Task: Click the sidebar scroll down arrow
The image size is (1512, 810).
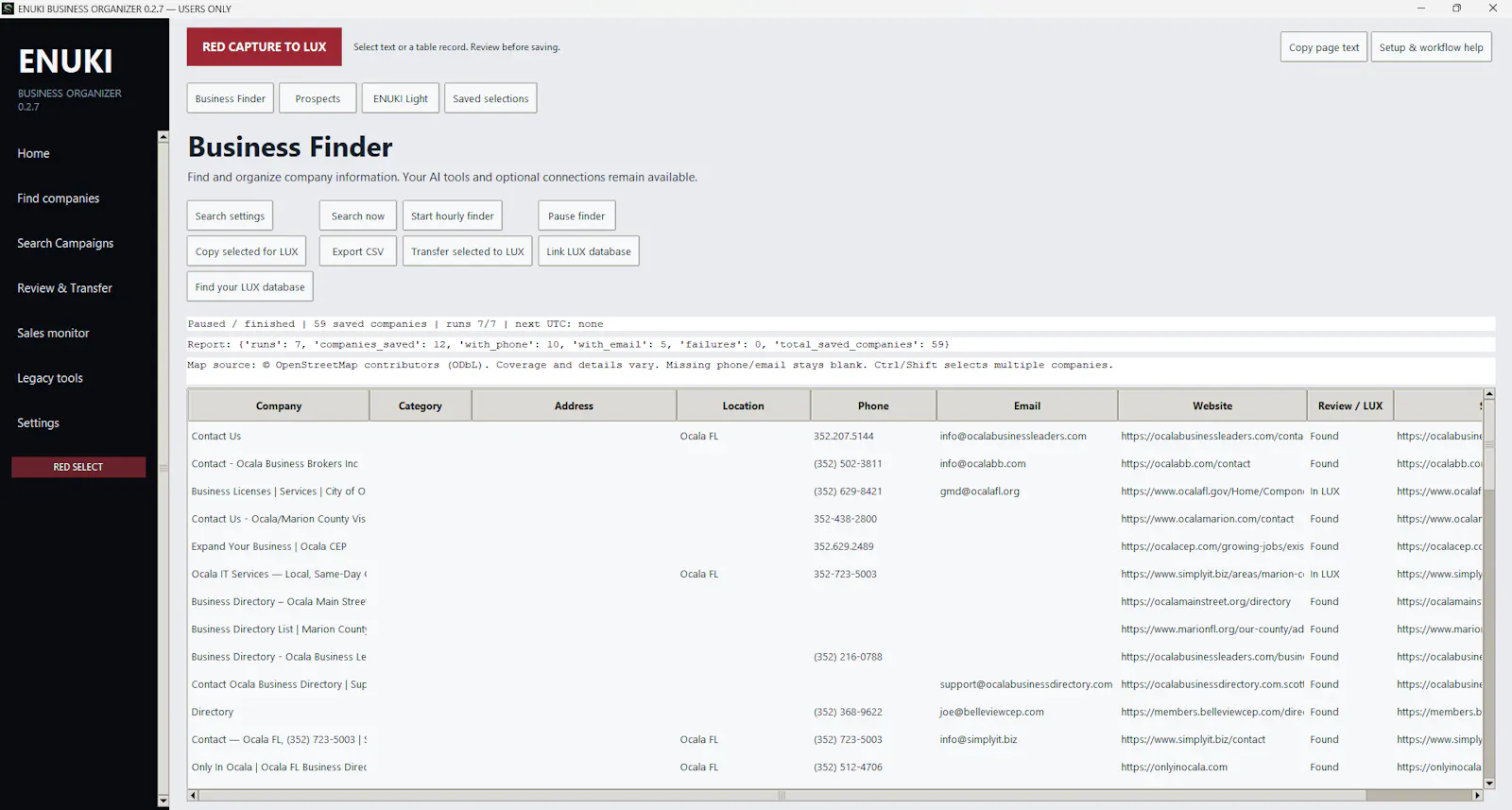Action: (x=163, y=801)
